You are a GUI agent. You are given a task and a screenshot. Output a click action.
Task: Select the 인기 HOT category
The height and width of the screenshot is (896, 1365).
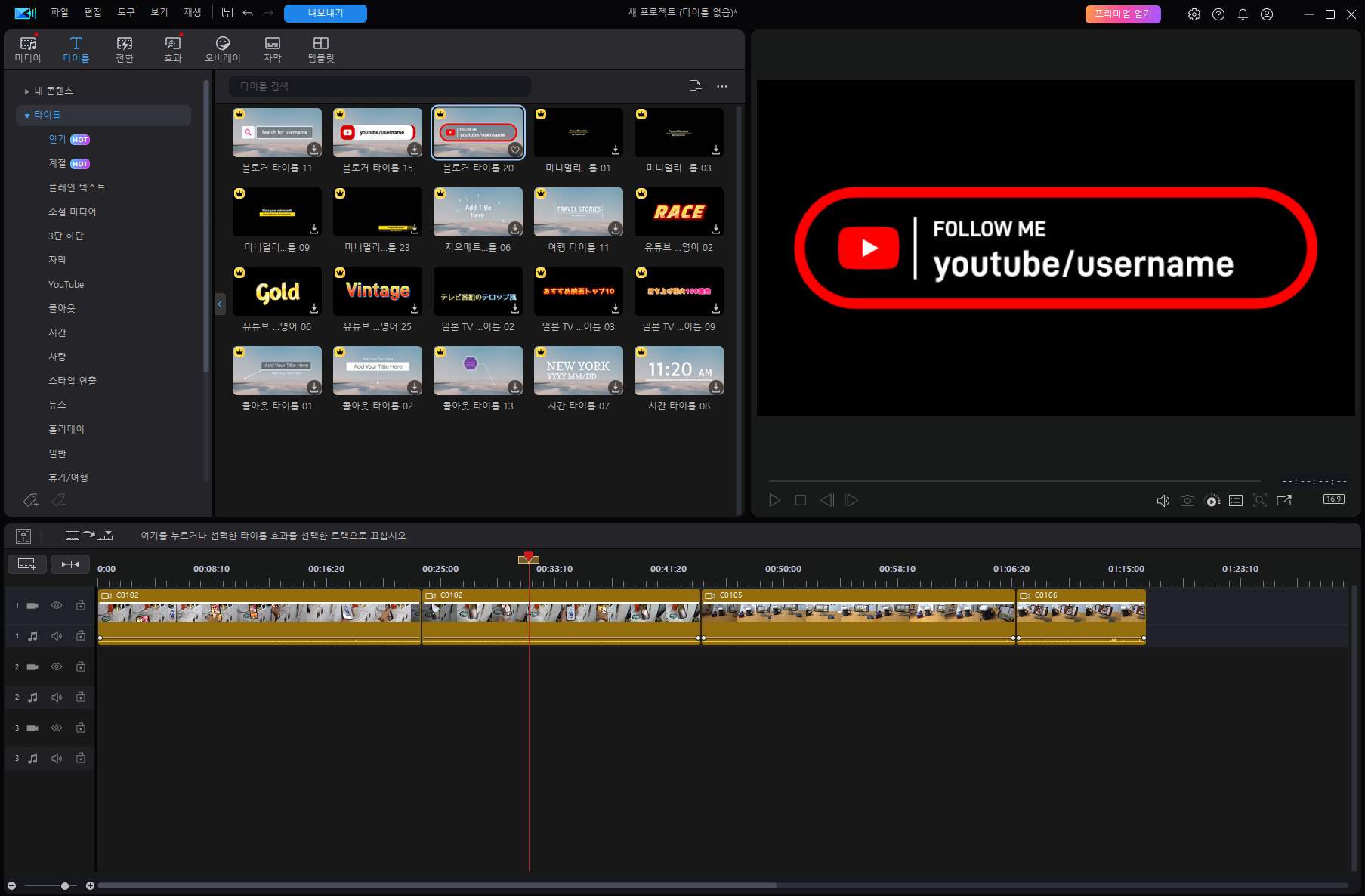pyautogui.click(x=69, y=140)
